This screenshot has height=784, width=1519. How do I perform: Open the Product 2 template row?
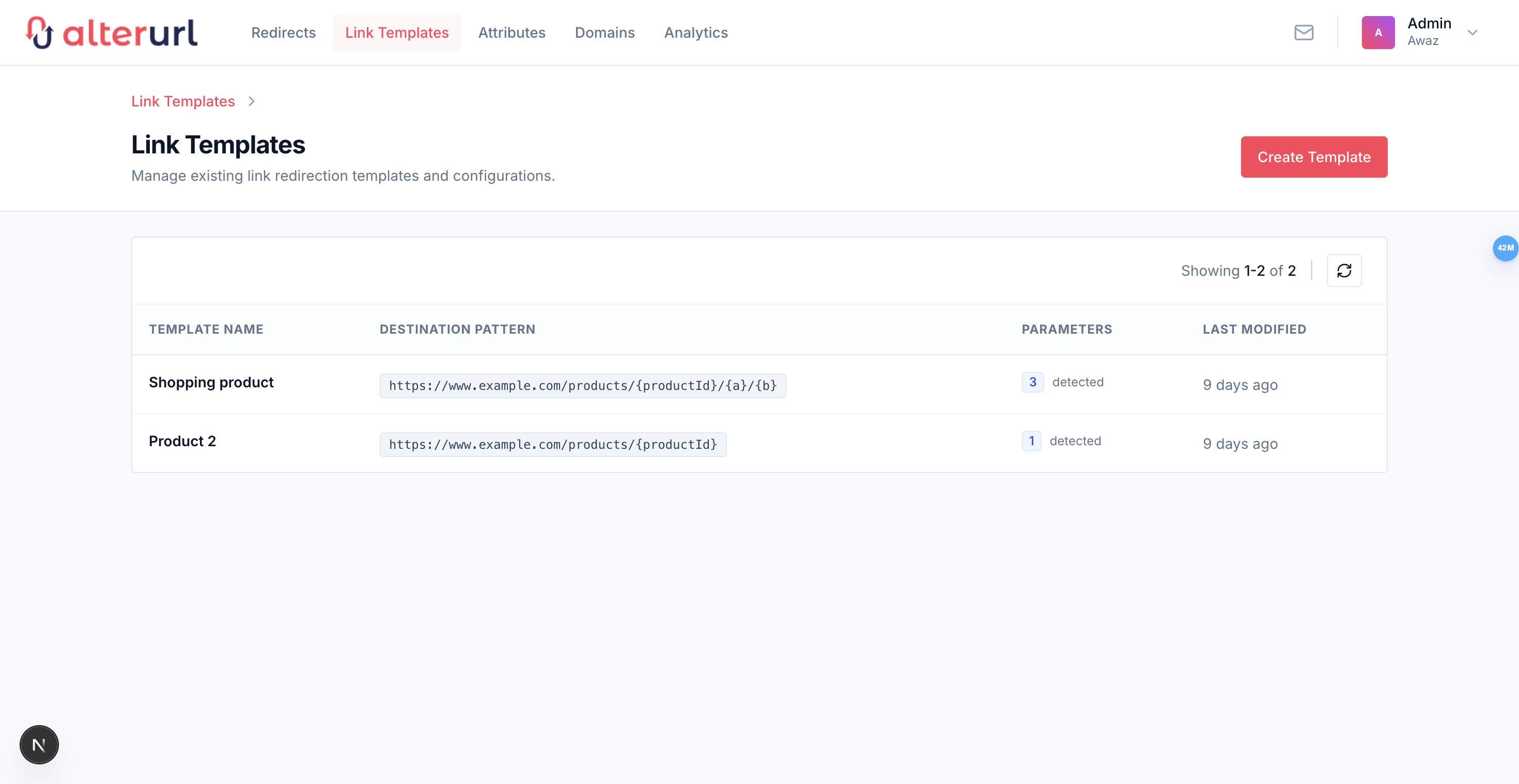pyautogui.click(x=182, y=442)
